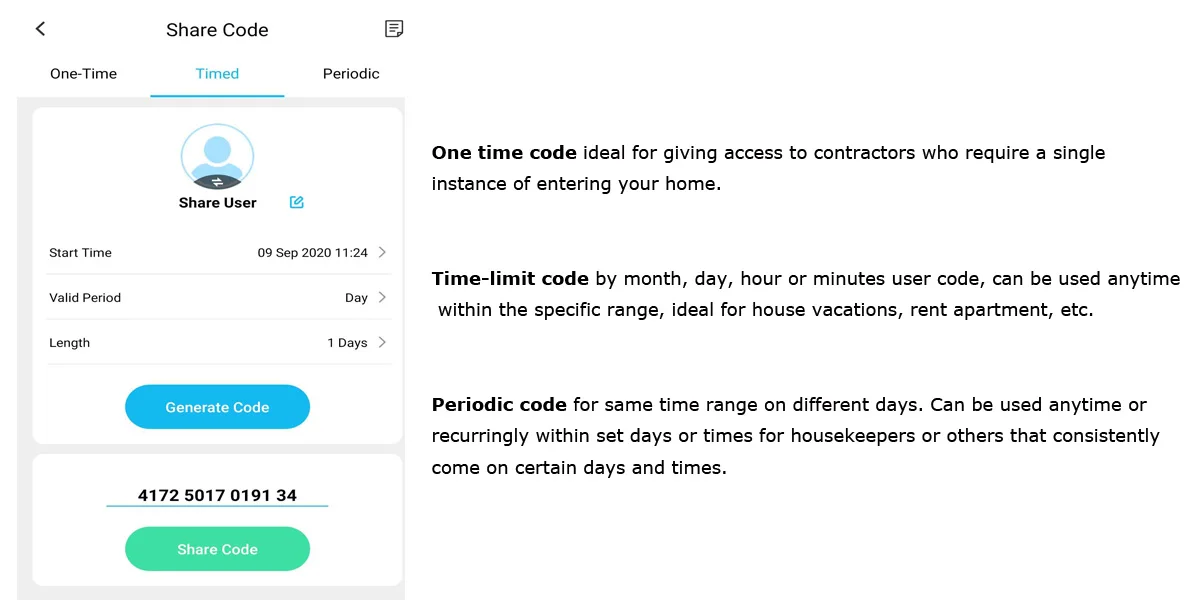Open the code records icon in header
Image resolution: width=1200 pixels, height=600 pixels.
point(394,29)
